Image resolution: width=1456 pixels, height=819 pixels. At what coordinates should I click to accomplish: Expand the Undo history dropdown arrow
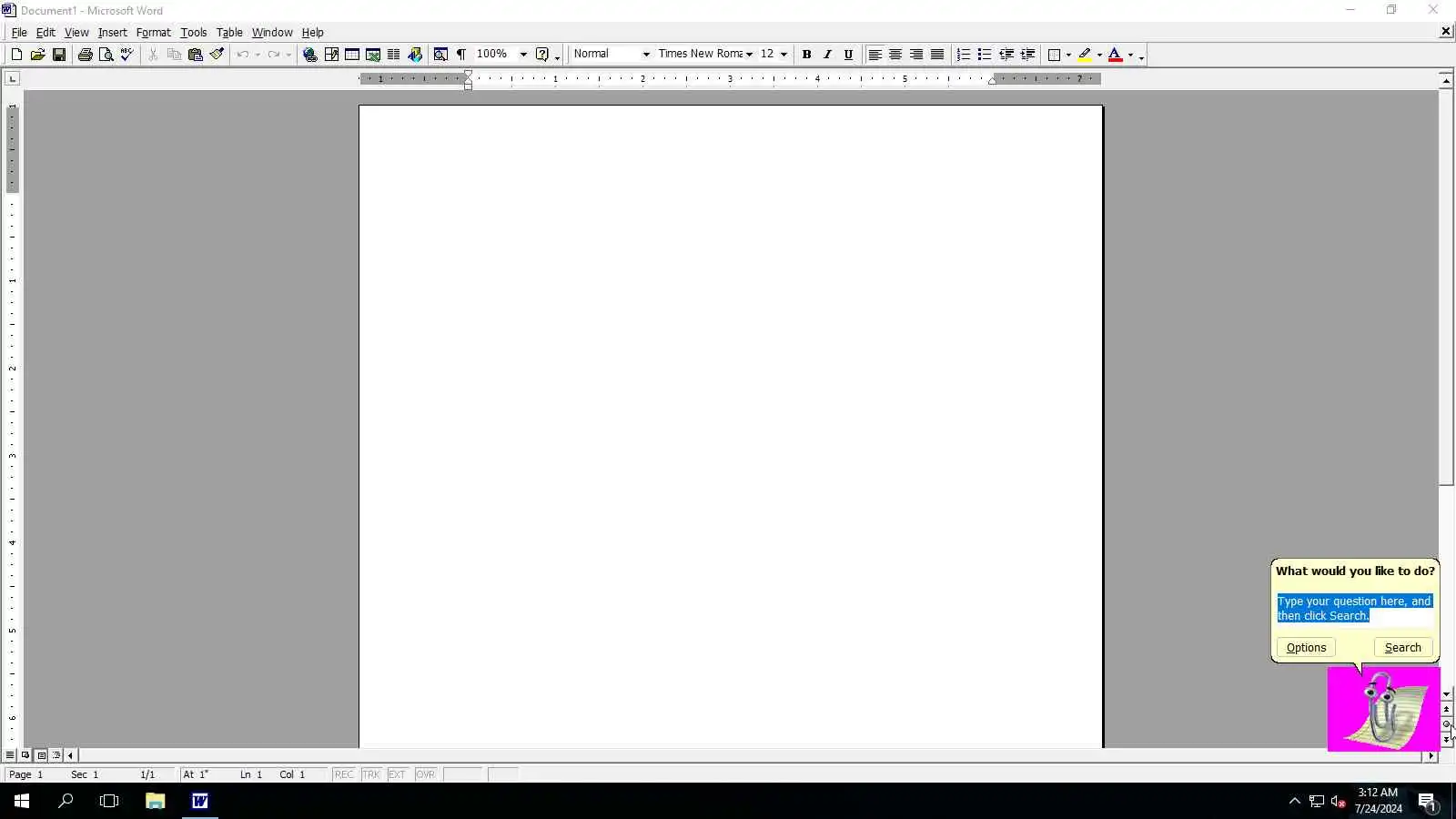coord(258,55)
